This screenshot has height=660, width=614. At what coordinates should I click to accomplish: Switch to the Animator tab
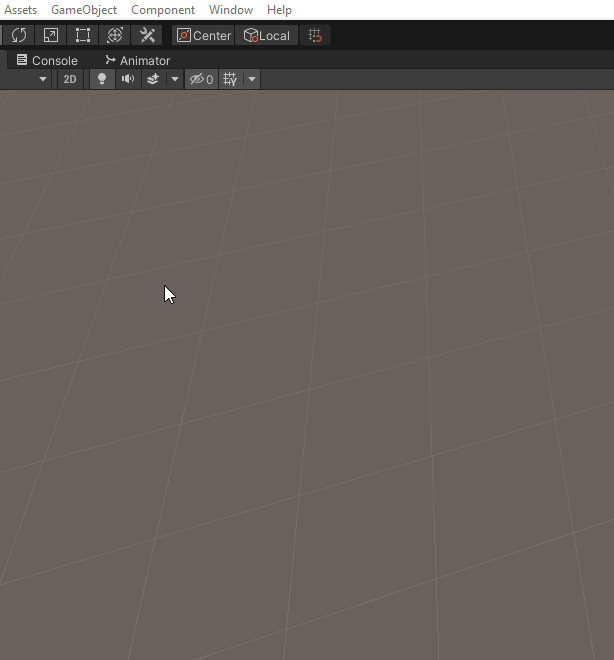pyautogui.click(x=138, y=61)
